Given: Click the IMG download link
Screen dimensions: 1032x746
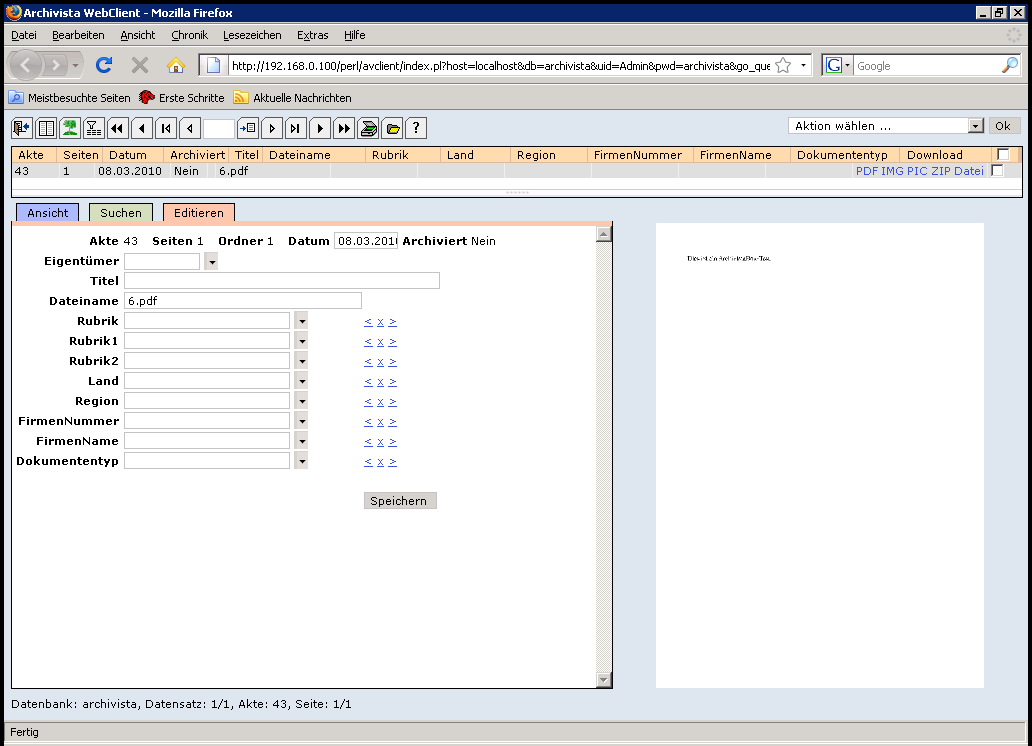Looking at the screenshot, I should pos(892,171).
